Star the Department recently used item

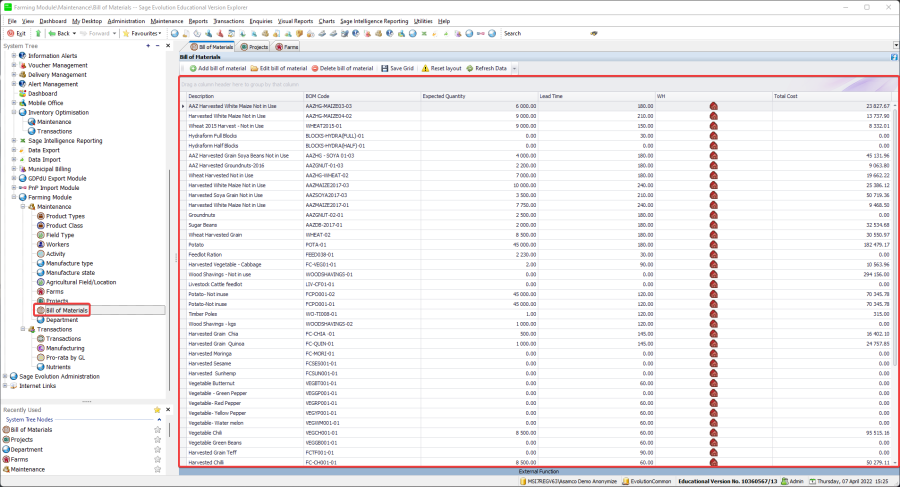157,449
